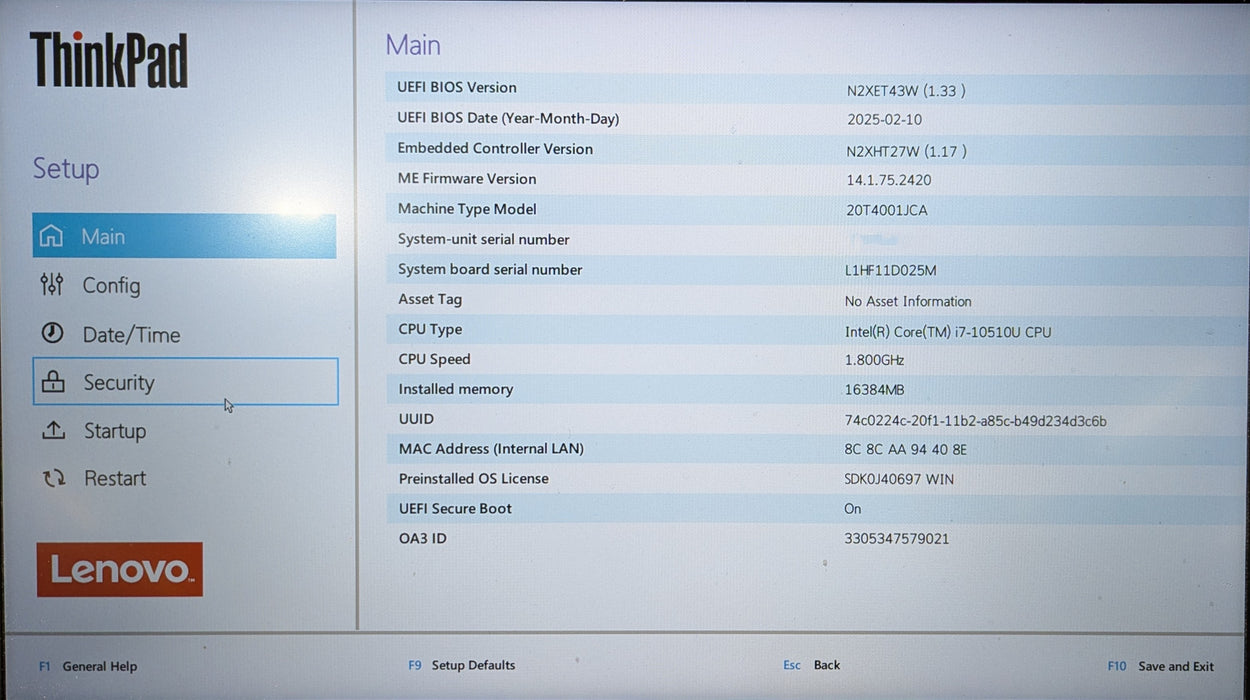
Task: Click F9 Setup Defaults
Action: click(462, 665)
